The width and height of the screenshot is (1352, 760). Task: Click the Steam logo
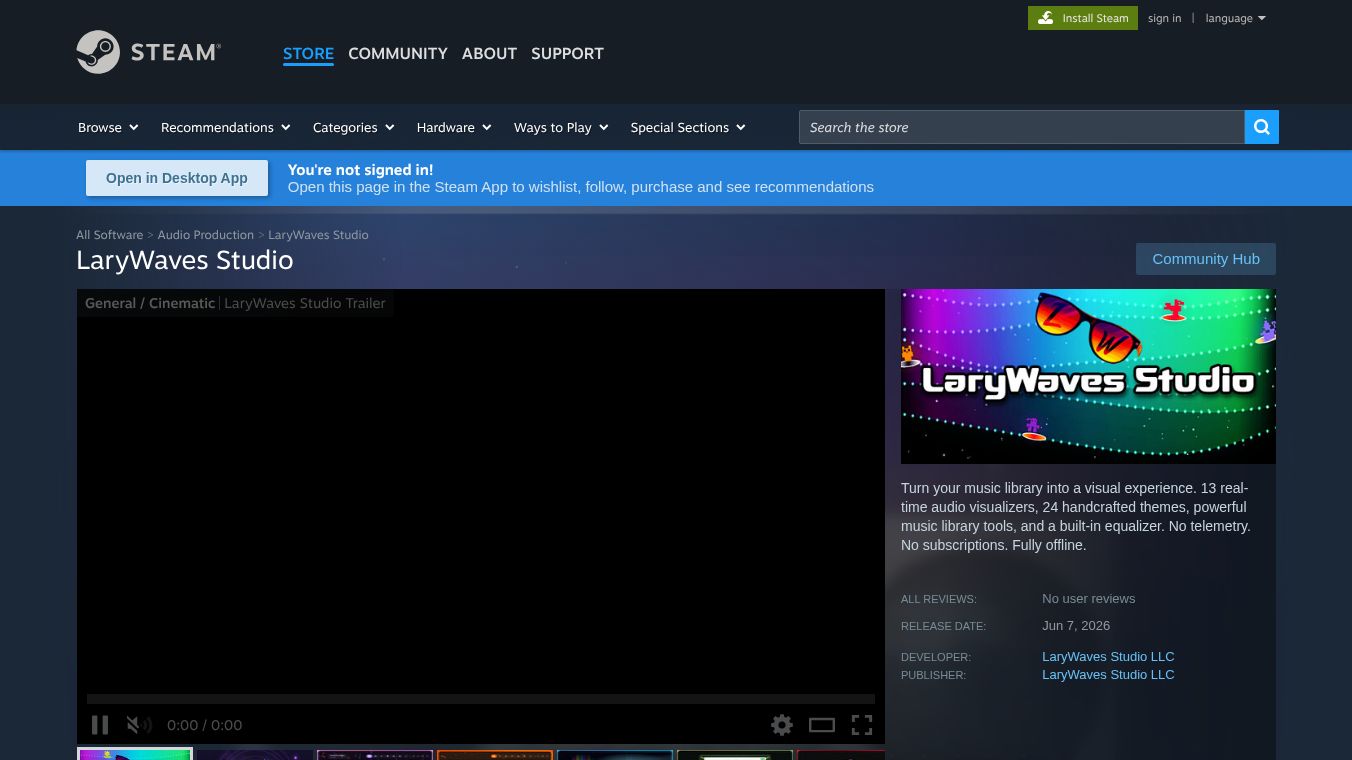(x=148, y=52)
